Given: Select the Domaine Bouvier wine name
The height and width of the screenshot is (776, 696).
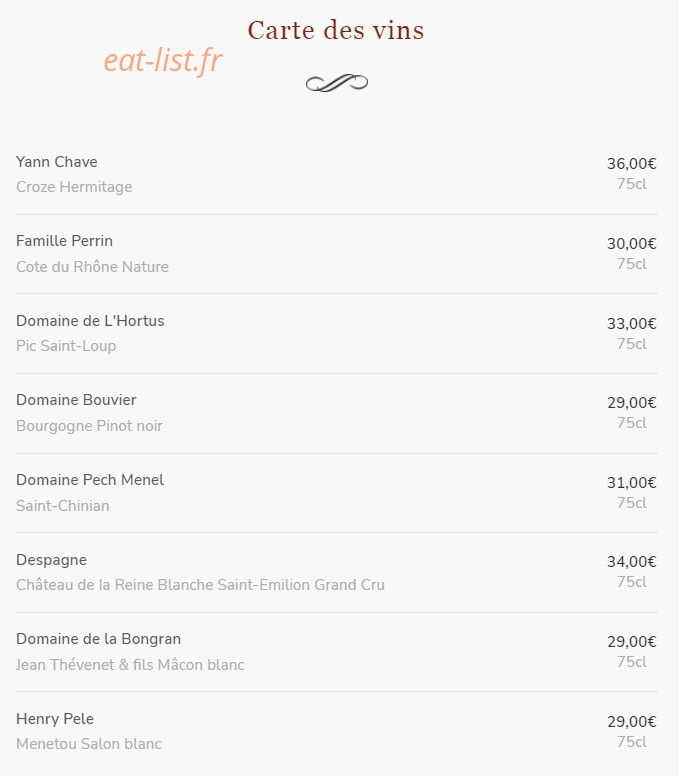Looking at the screenshot, I should (x=76, y=400).
